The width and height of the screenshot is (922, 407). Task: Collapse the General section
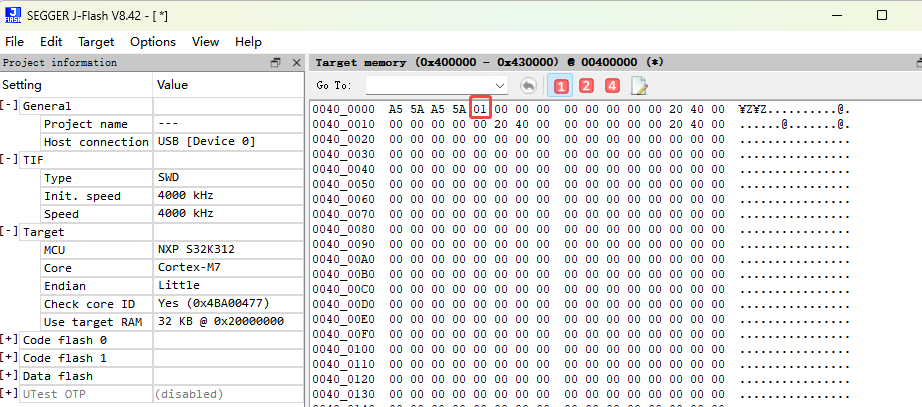click(x=9, y=106)
